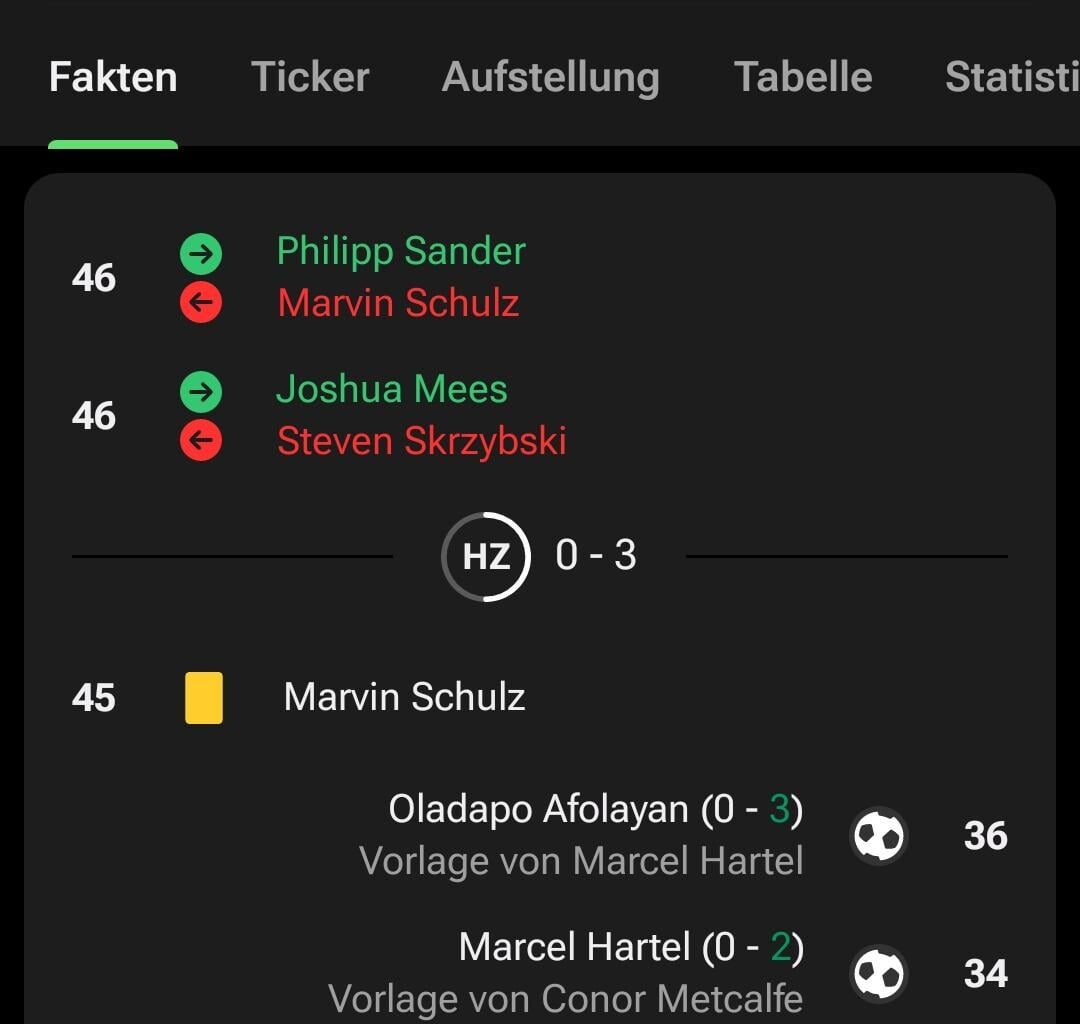Open player Philipp Sander

click(401, 252)
